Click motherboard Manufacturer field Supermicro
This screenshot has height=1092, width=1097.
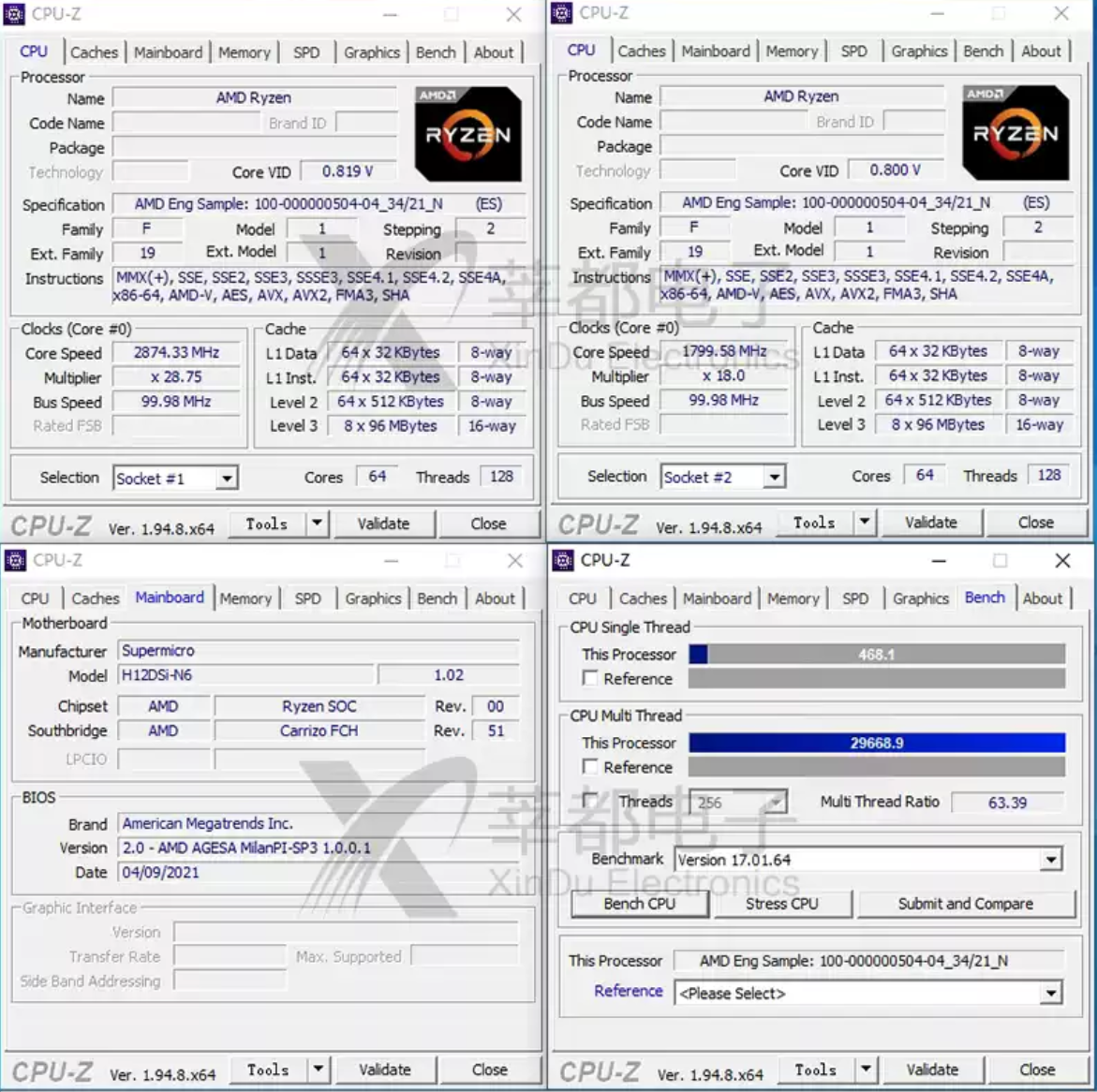(319, 651)
